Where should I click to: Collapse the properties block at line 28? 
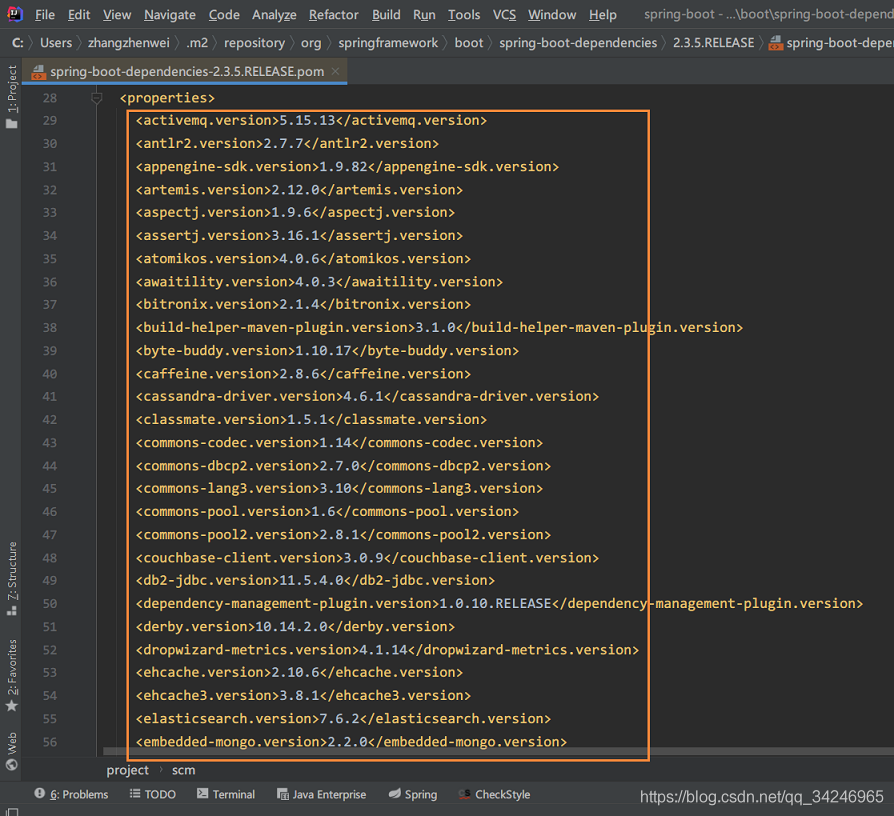[95, 97]
